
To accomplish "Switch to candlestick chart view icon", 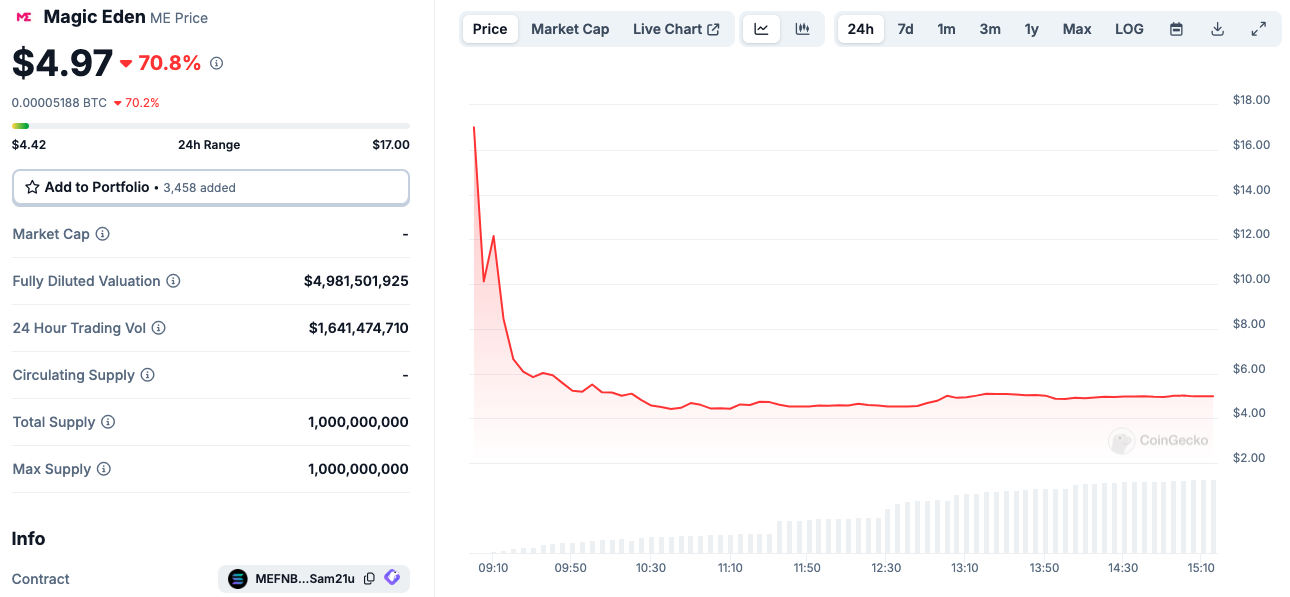I will tap(802, 29).
